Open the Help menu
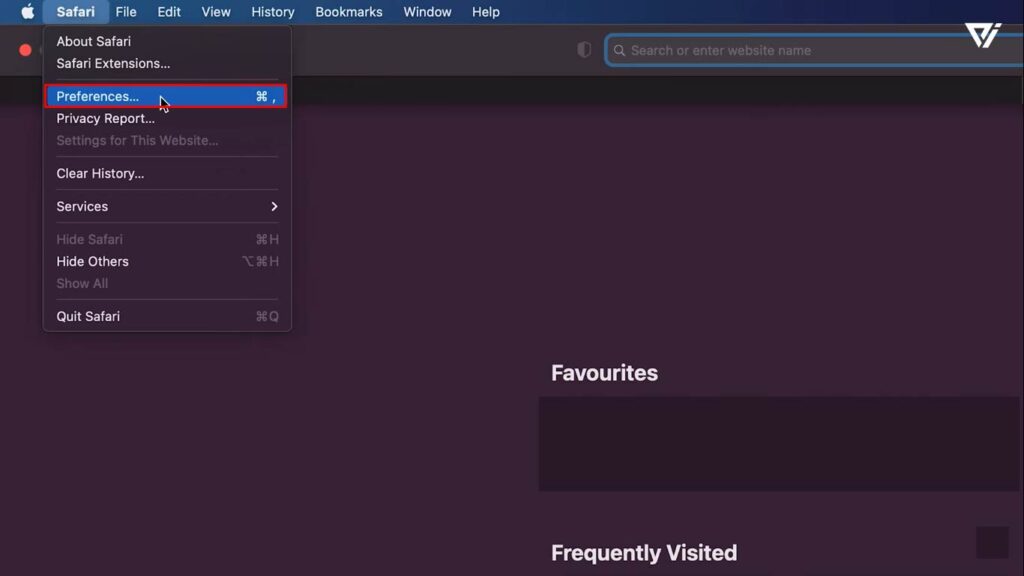The width and height of the screenshot is (1024, 576). coord(486,12)
